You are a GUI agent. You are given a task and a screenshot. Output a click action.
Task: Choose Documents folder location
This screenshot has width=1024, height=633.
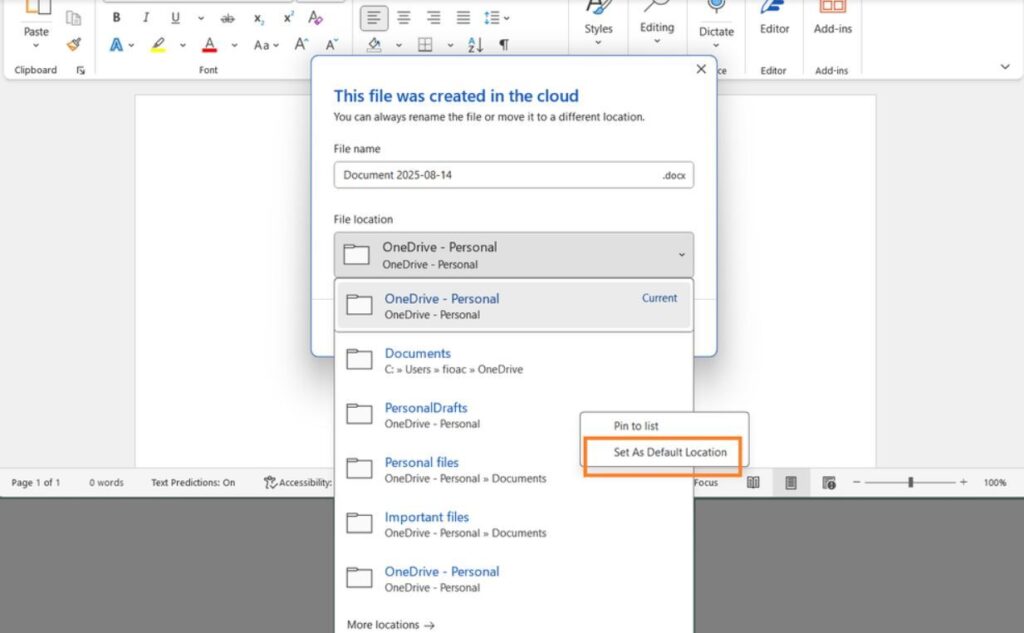513,361
